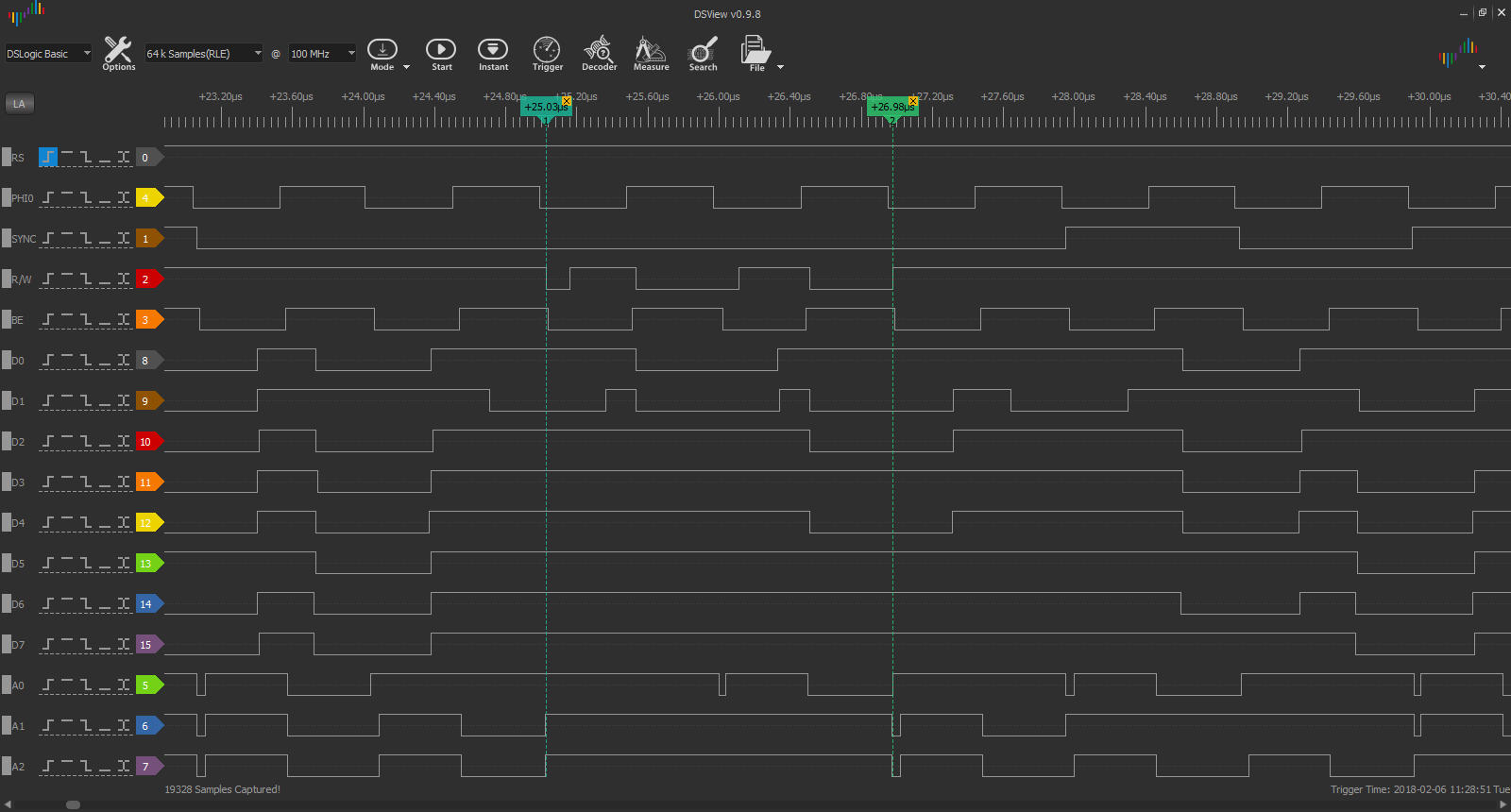Open the 64 k Samples depth dropdown
Image resolution: width=1511 pixels, height=812 pixels.
(203, 54)
